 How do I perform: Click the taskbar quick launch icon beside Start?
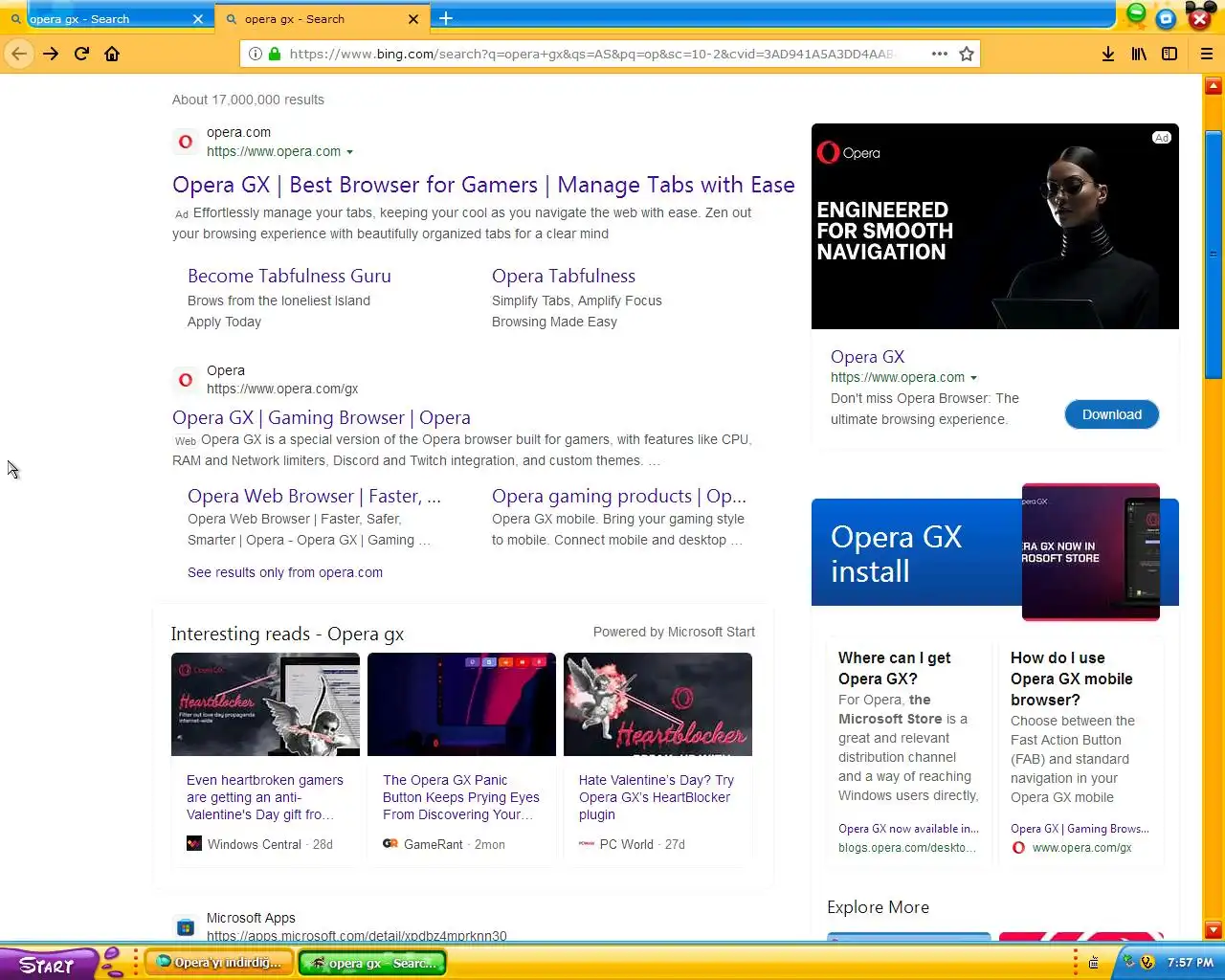(x=113, y=963)
